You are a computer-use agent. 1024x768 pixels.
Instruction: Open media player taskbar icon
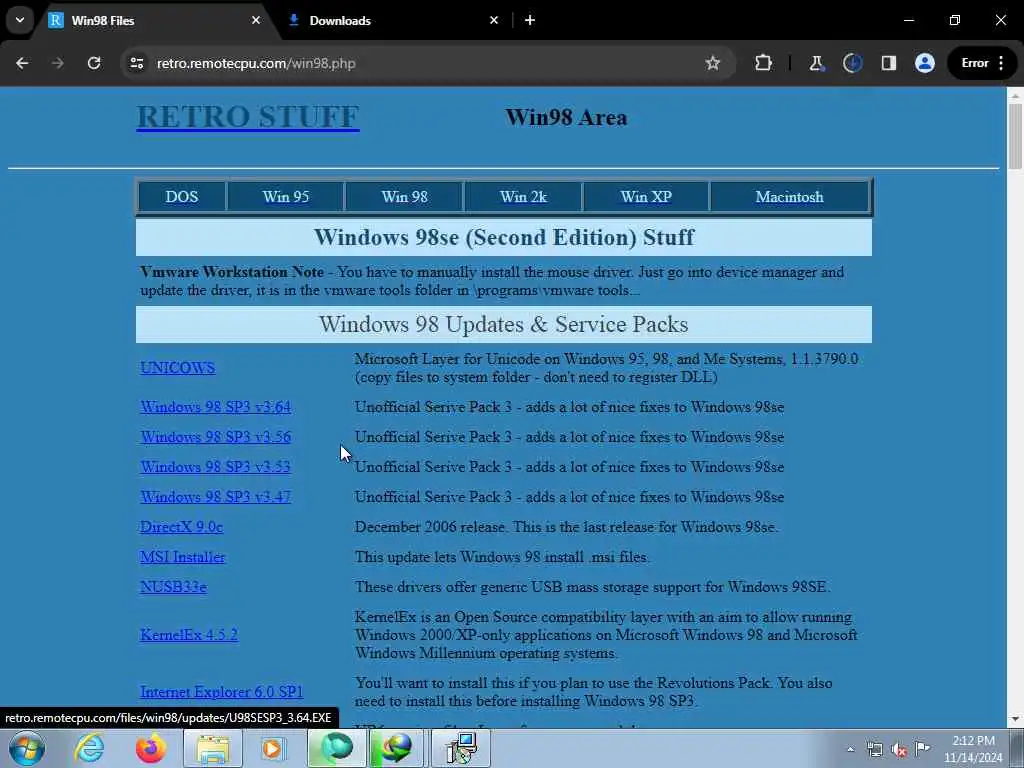(273, 748)
